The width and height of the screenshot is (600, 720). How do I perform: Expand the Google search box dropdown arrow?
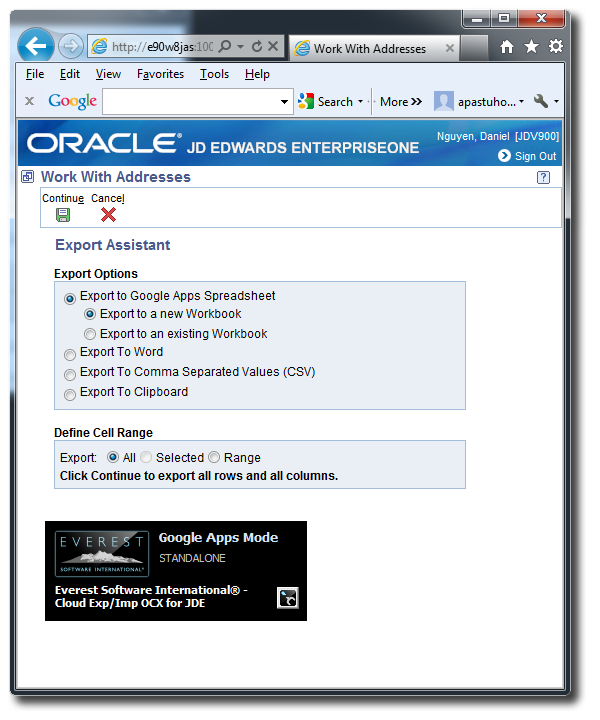285,101
